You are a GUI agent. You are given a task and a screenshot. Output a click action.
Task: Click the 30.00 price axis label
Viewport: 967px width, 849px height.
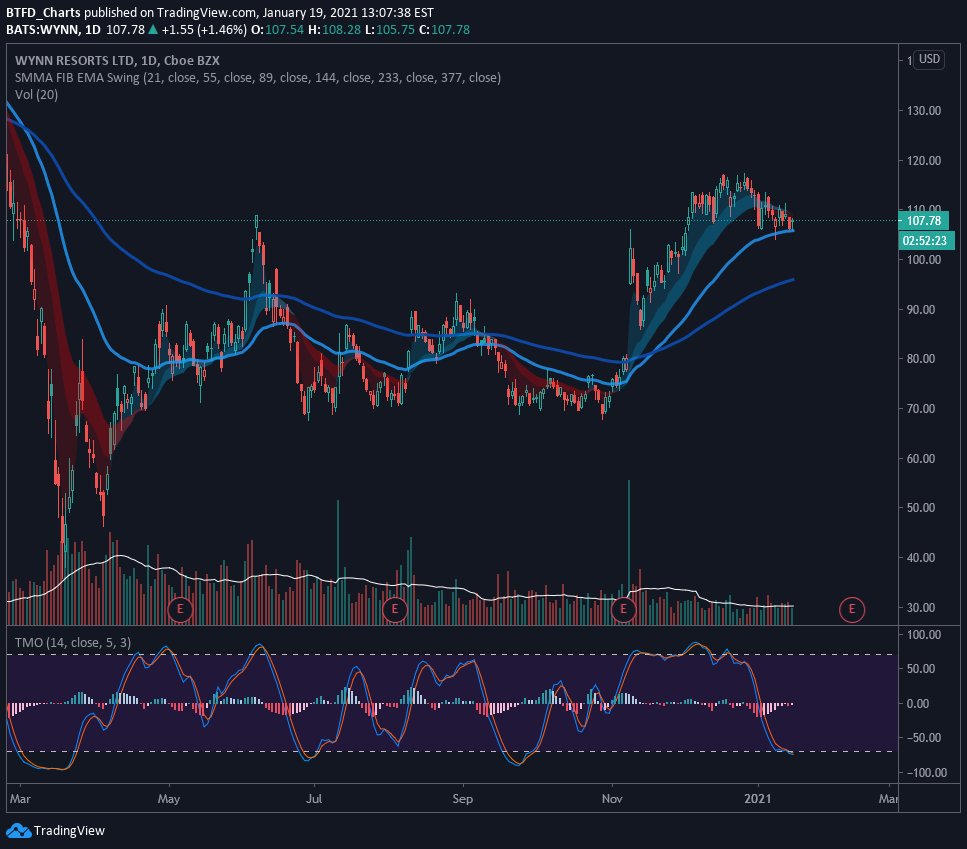click(x=920, y=607)
